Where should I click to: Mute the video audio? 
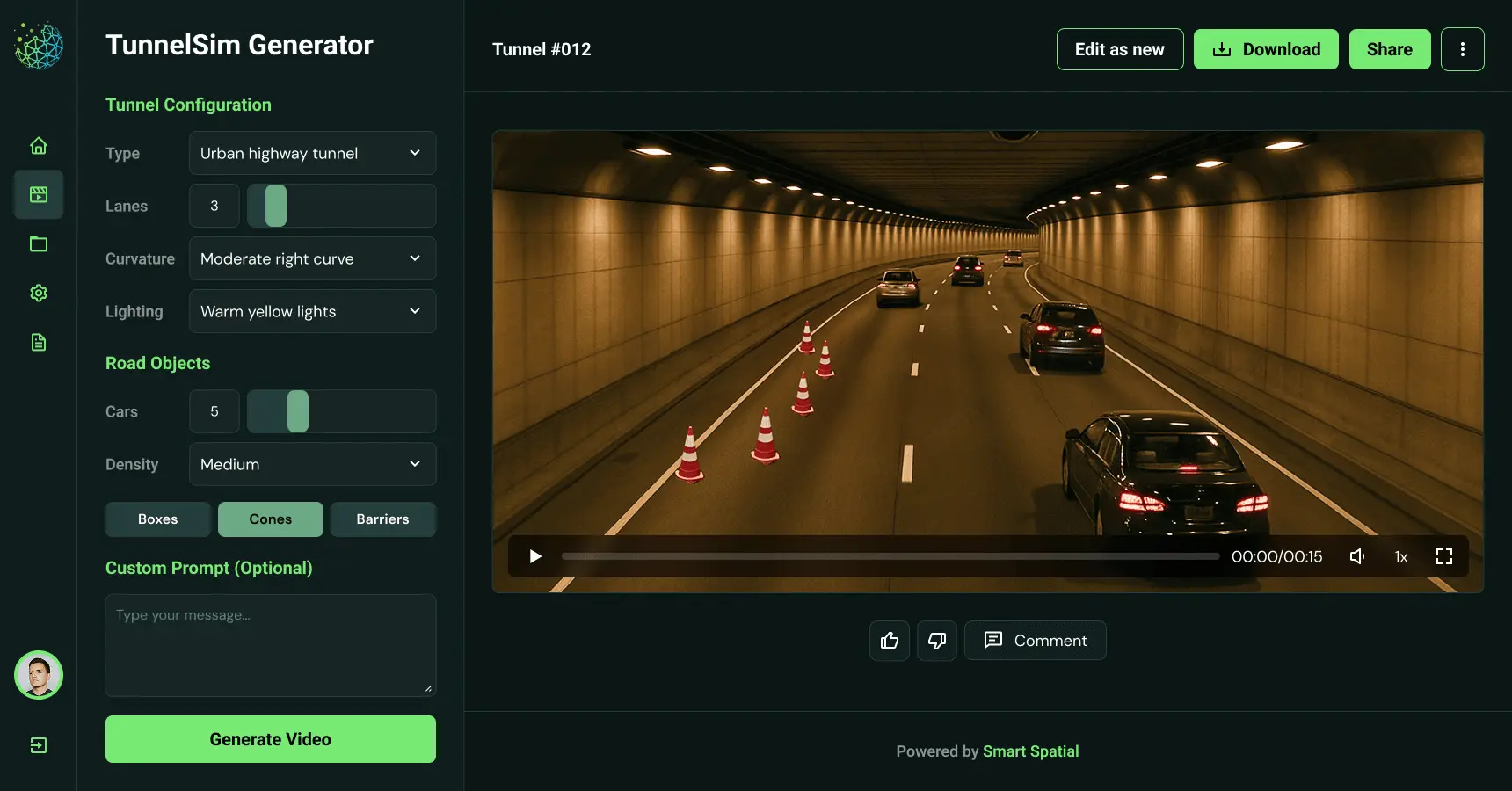pos(1357,556)
